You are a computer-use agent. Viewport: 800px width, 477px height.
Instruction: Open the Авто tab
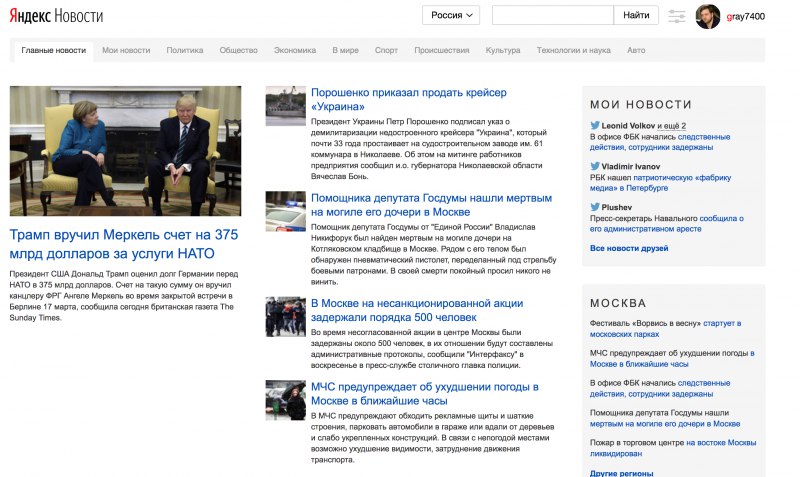click(x=636, y=51)
